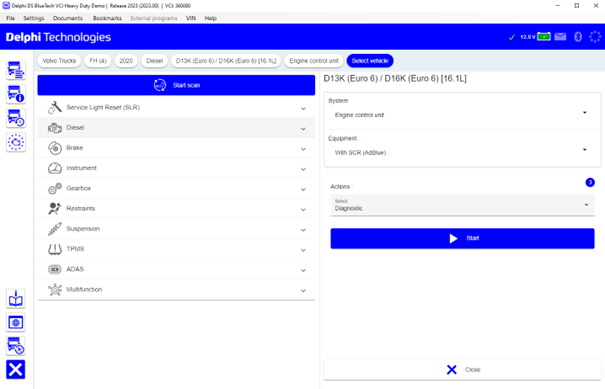Expand the ADAS category chevron
605x389 pixels.
[303, 270]
